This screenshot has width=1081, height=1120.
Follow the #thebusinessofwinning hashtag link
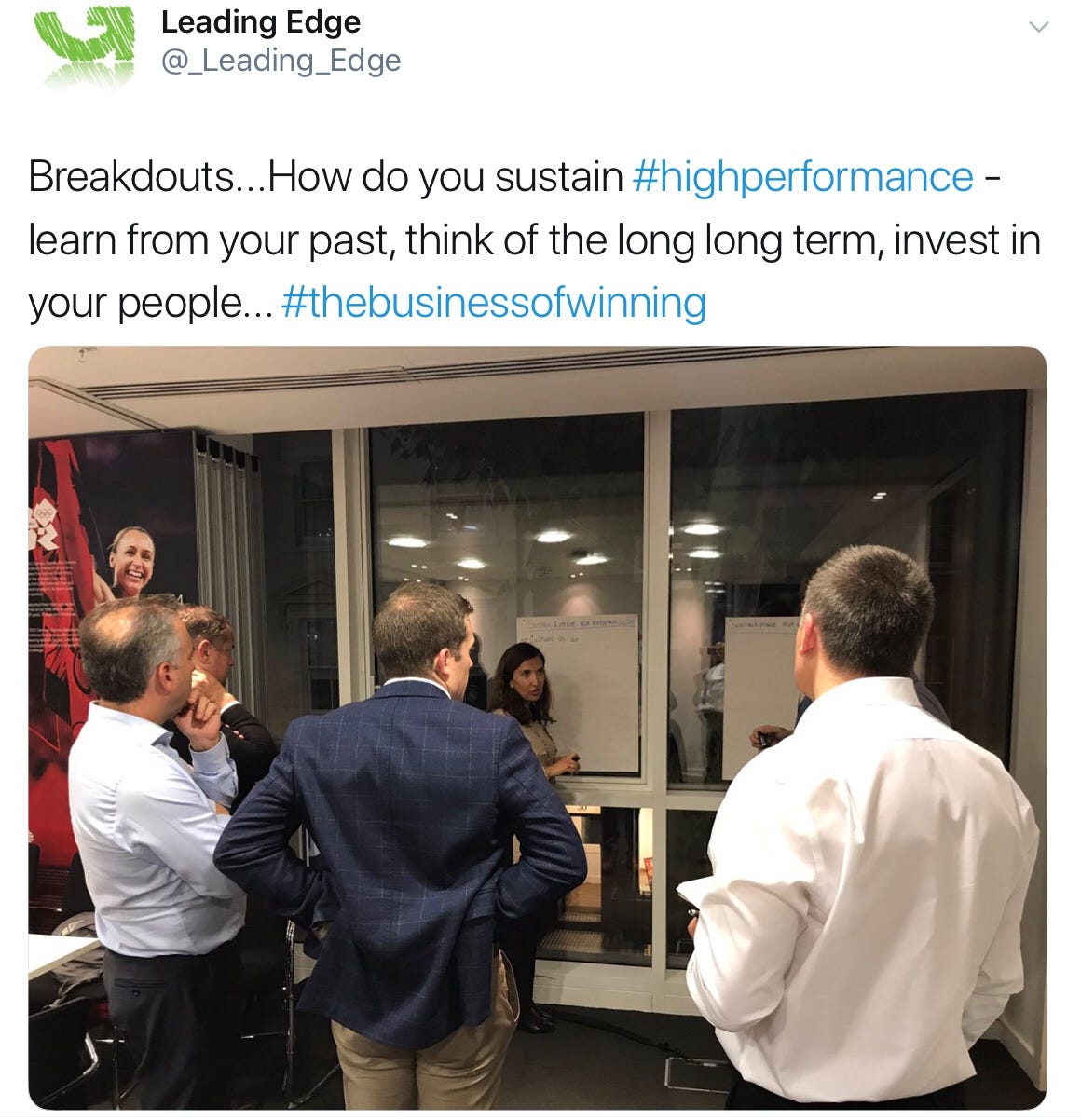[492, 304]
